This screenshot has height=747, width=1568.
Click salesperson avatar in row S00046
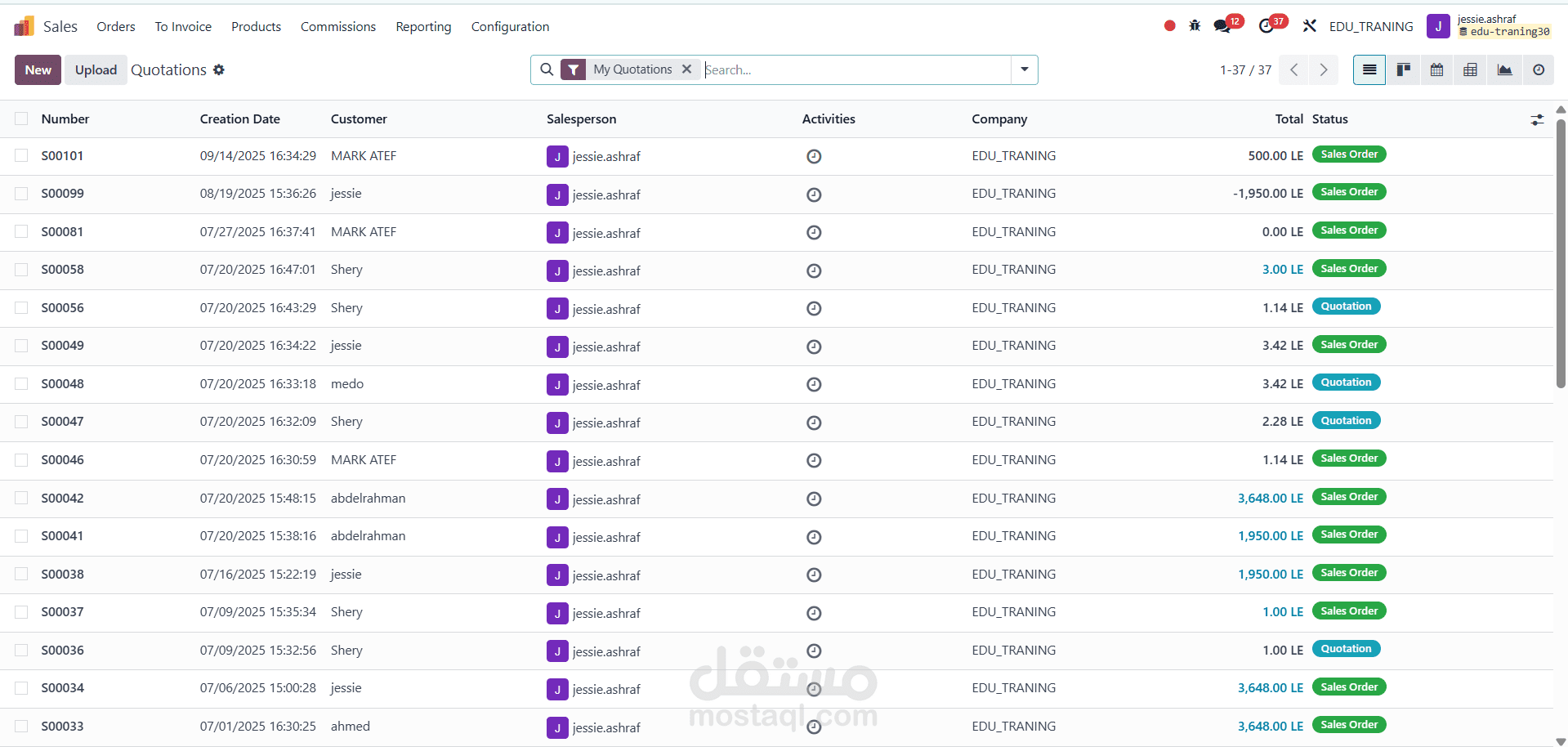(557, 461)
